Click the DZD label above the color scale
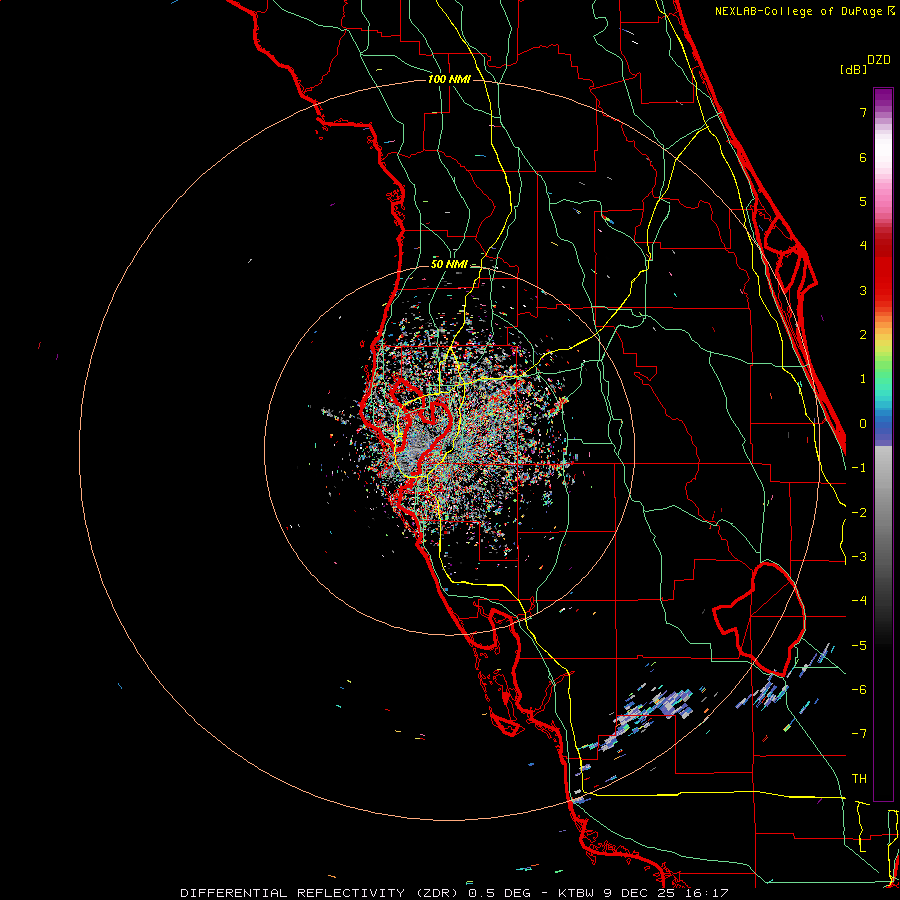Viewport: 900px width, 900px height. click(x=879, y=60)
